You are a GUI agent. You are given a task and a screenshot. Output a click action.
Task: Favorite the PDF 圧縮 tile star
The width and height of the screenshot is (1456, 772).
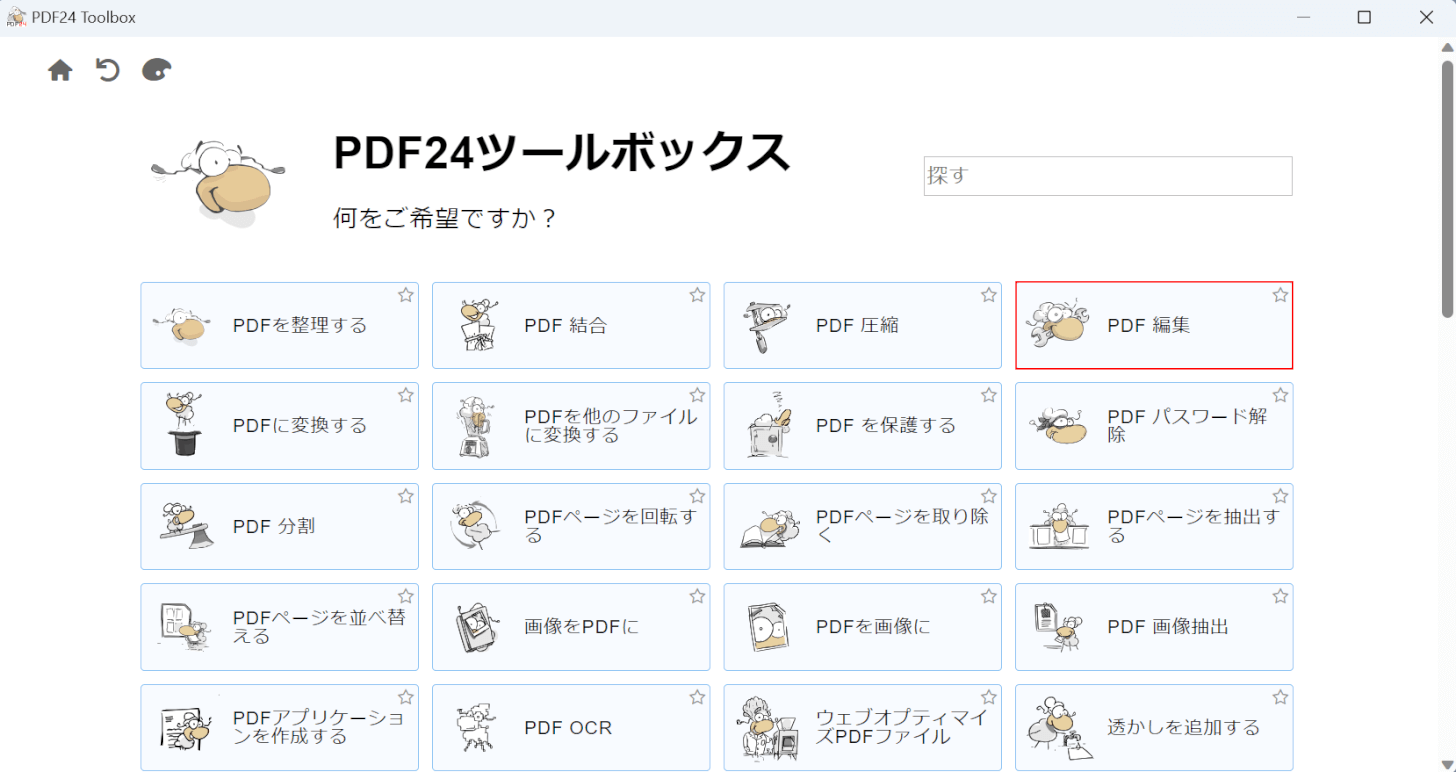pyautogui.click(x=989, y=295)
